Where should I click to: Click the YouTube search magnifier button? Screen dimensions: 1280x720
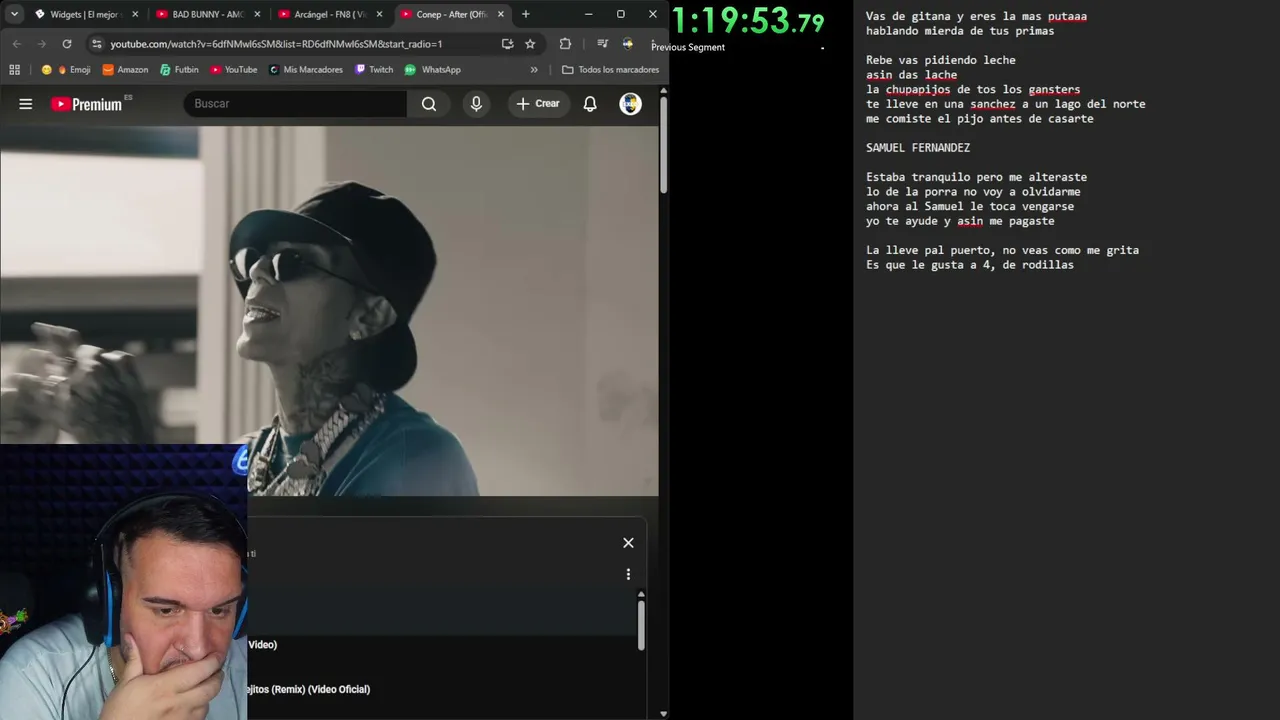coord(429,104)
